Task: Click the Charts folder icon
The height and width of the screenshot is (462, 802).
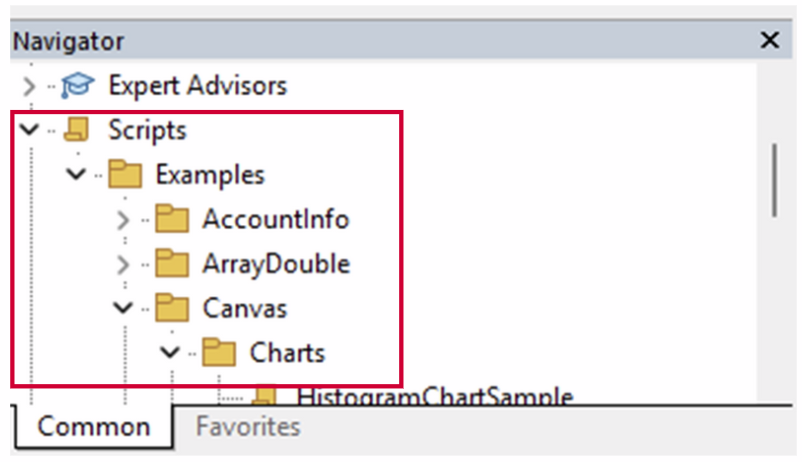Action: (219, 352)
